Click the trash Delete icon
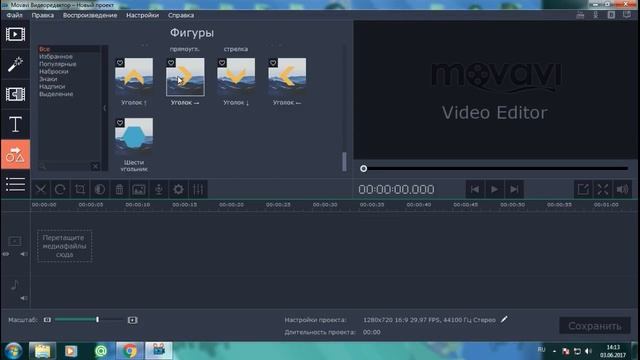 click(119, 189)
